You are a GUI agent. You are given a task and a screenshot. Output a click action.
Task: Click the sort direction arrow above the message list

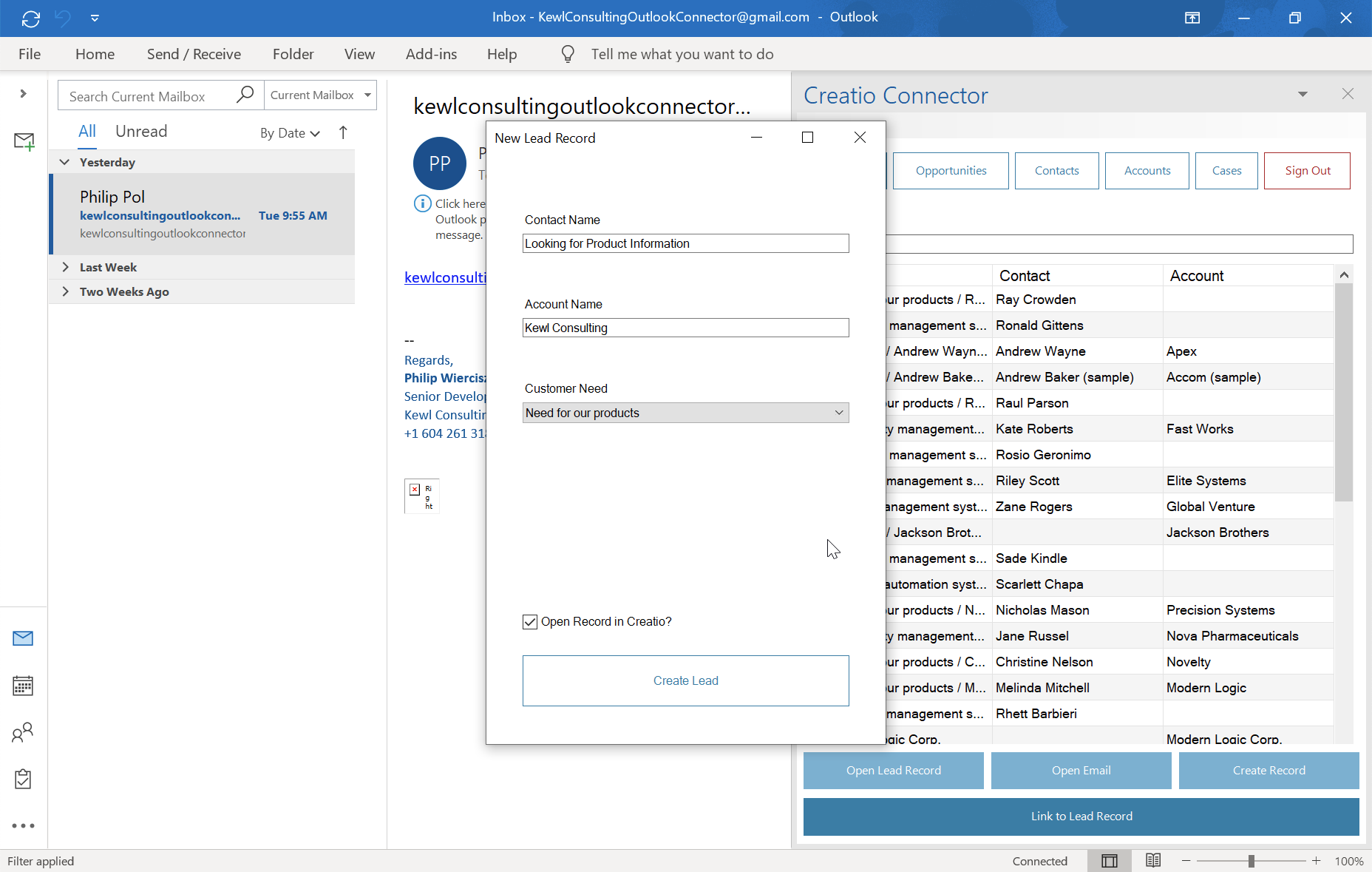343,132
